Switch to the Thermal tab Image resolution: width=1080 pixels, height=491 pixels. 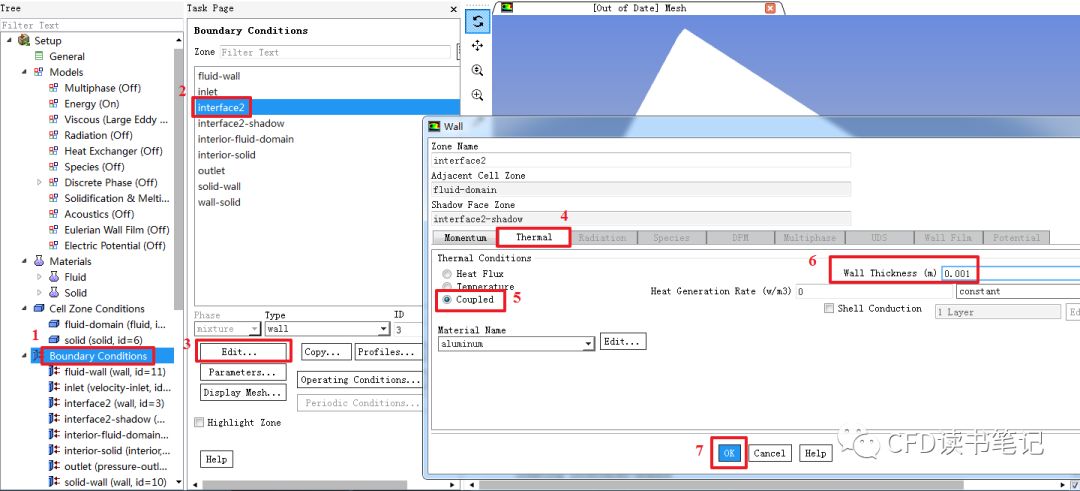click(x=533, y=238)
